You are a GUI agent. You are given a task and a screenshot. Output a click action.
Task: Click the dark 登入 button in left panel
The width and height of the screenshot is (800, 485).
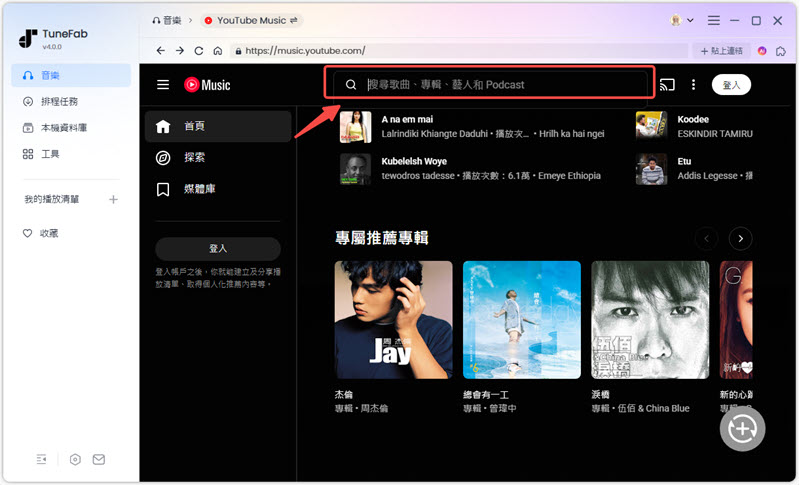coord(218,248)
